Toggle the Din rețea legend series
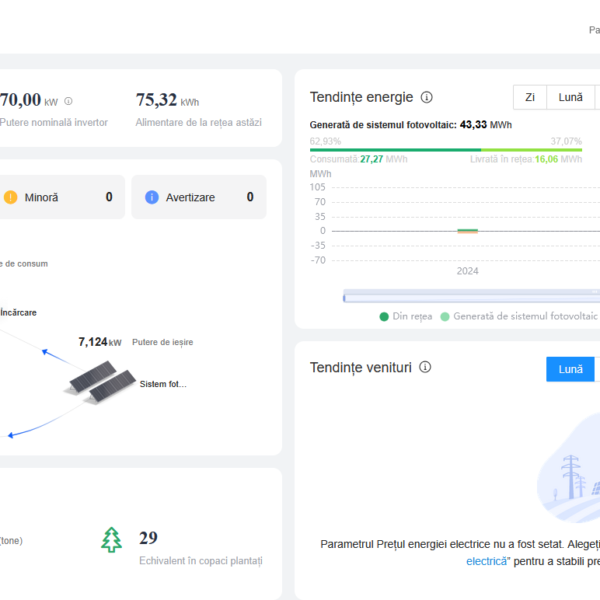This screenshot has width=600, height=600. coord(407,316)
